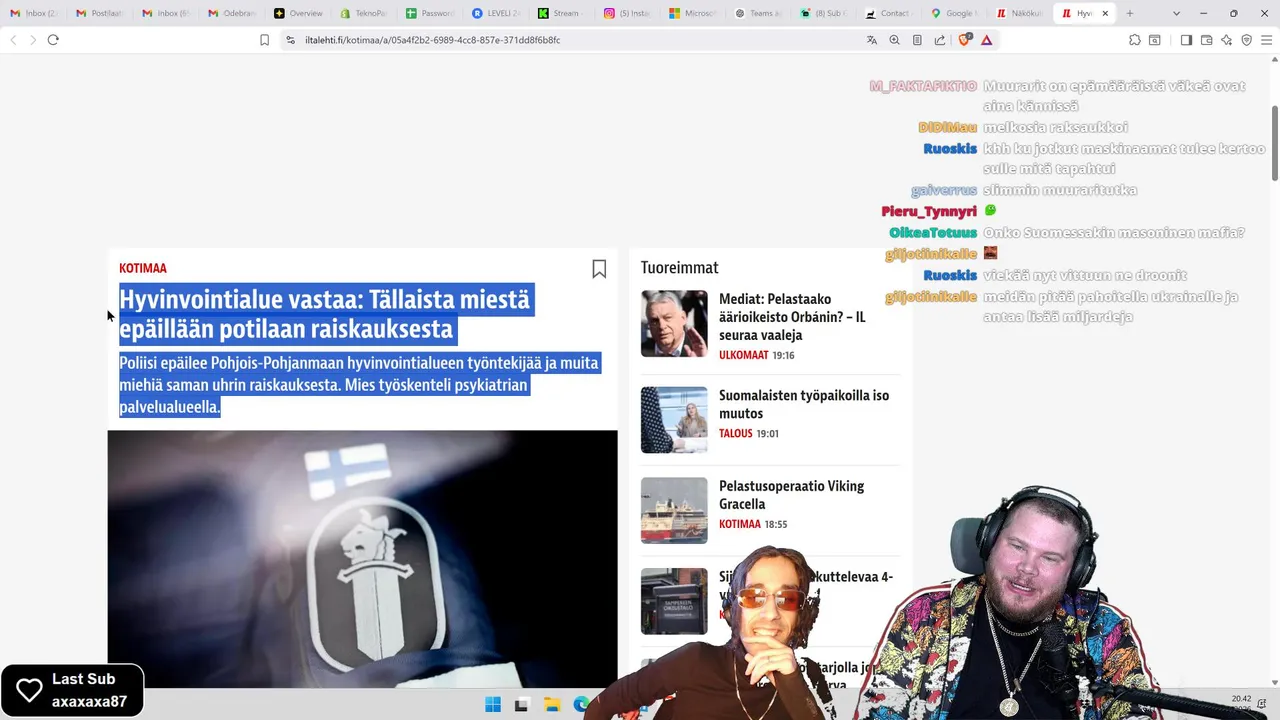This screenshot has height=720, width=1280.
Task: Click the KOTIMAA category link above headline
Action: coord(143,268)
